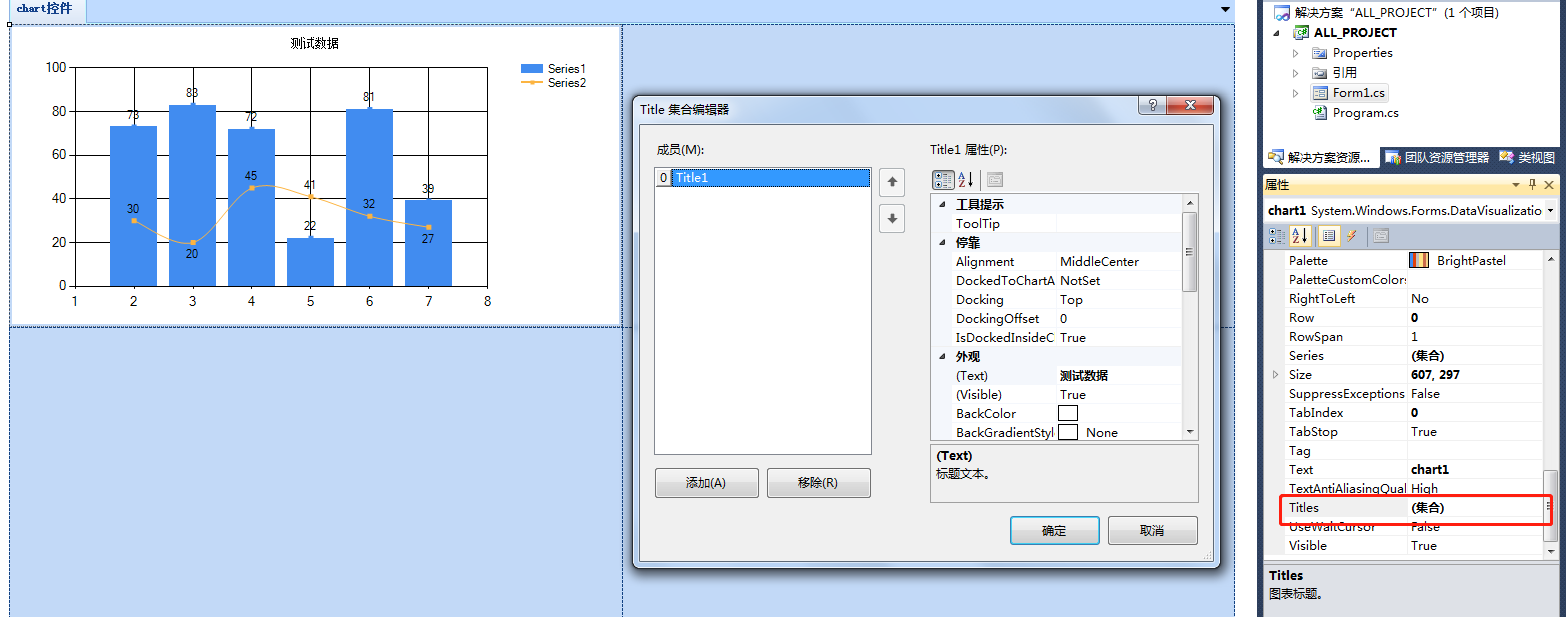The width and height of the screenshot is (1566, 617).
Task: Collapse the 外观 category in dialog
Action: tap(942, 356)
